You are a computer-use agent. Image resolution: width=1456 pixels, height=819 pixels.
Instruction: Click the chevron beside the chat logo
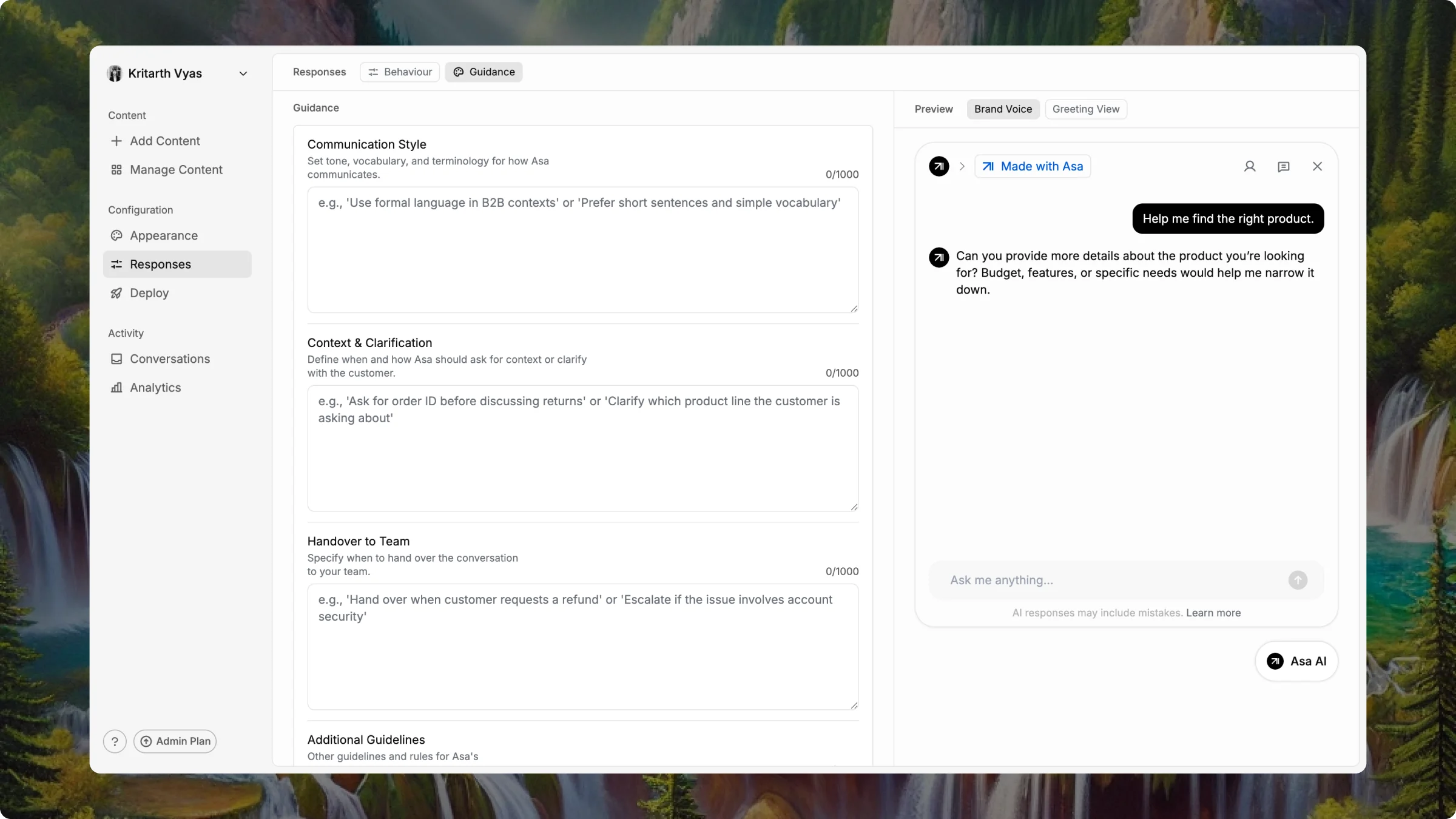pos(962,166)
